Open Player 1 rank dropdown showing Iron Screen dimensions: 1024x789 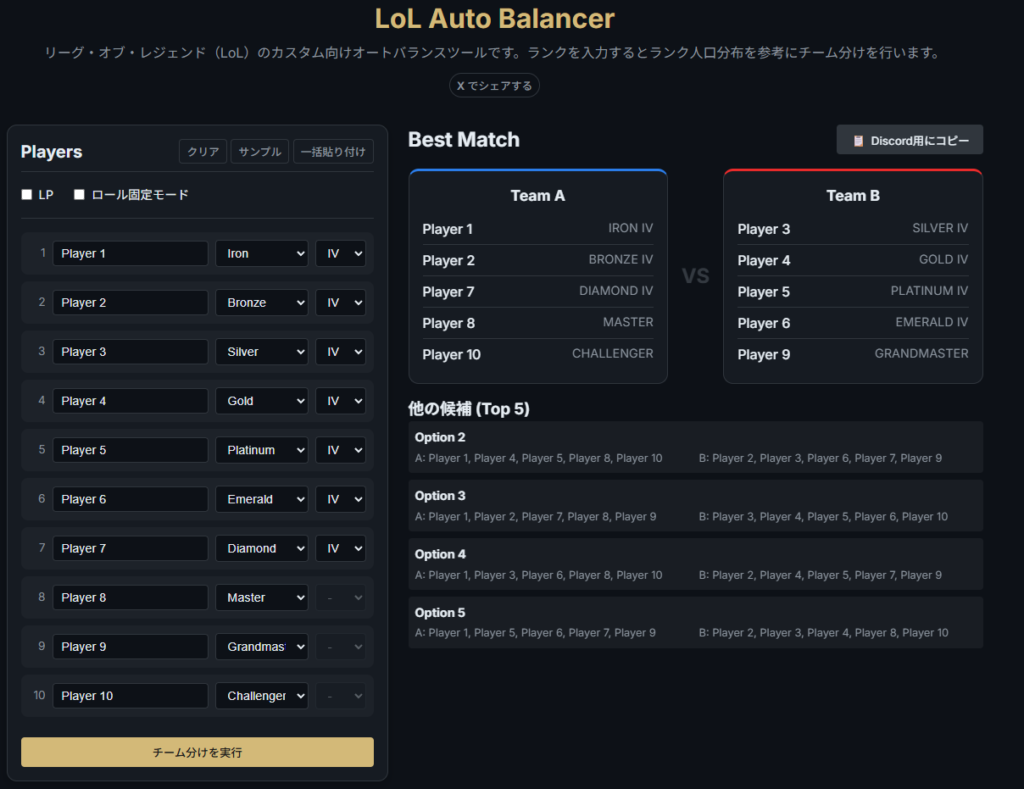[x=261, y=254]
